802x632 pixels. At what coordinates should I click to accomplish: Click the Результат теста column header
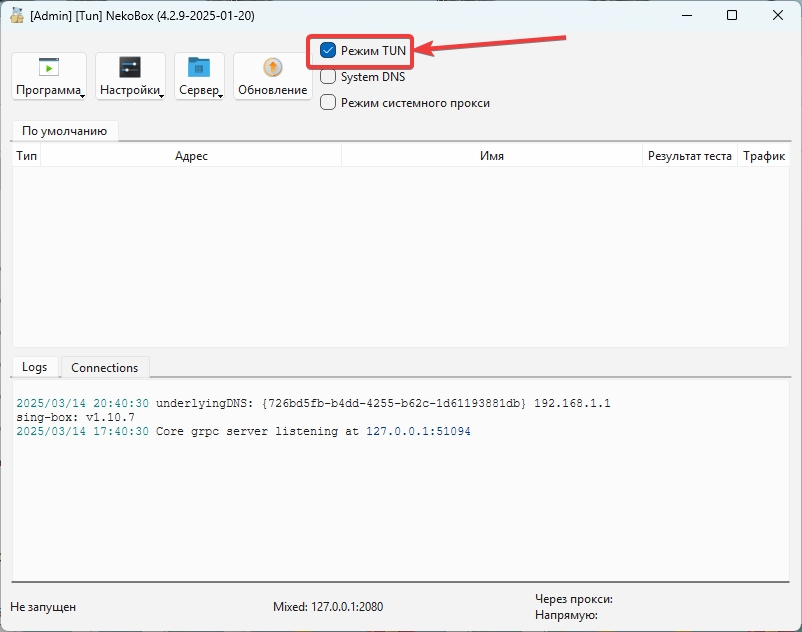689,156
